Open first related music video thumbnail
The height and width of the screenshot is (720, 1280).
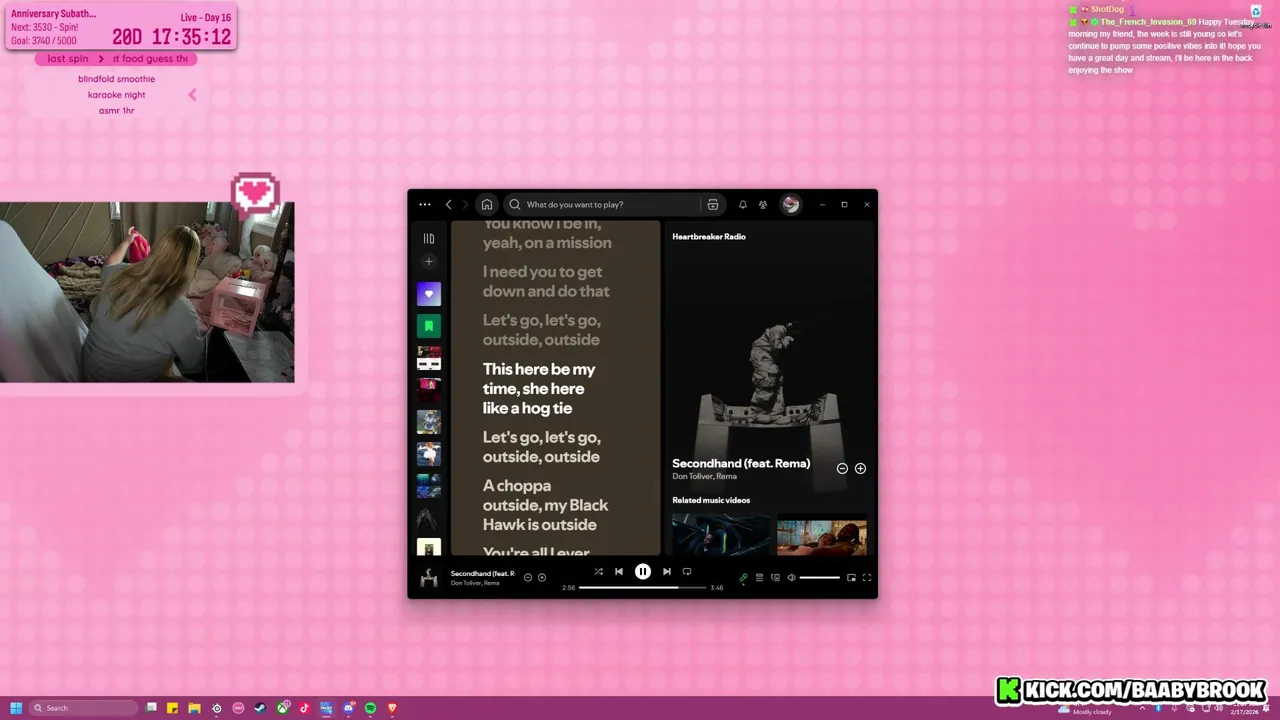tap(721, 535)
